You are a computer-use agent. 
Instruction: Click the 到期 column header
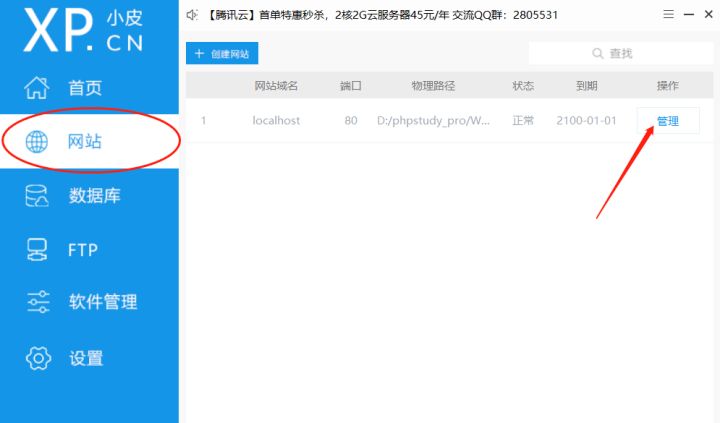(586, 85)
